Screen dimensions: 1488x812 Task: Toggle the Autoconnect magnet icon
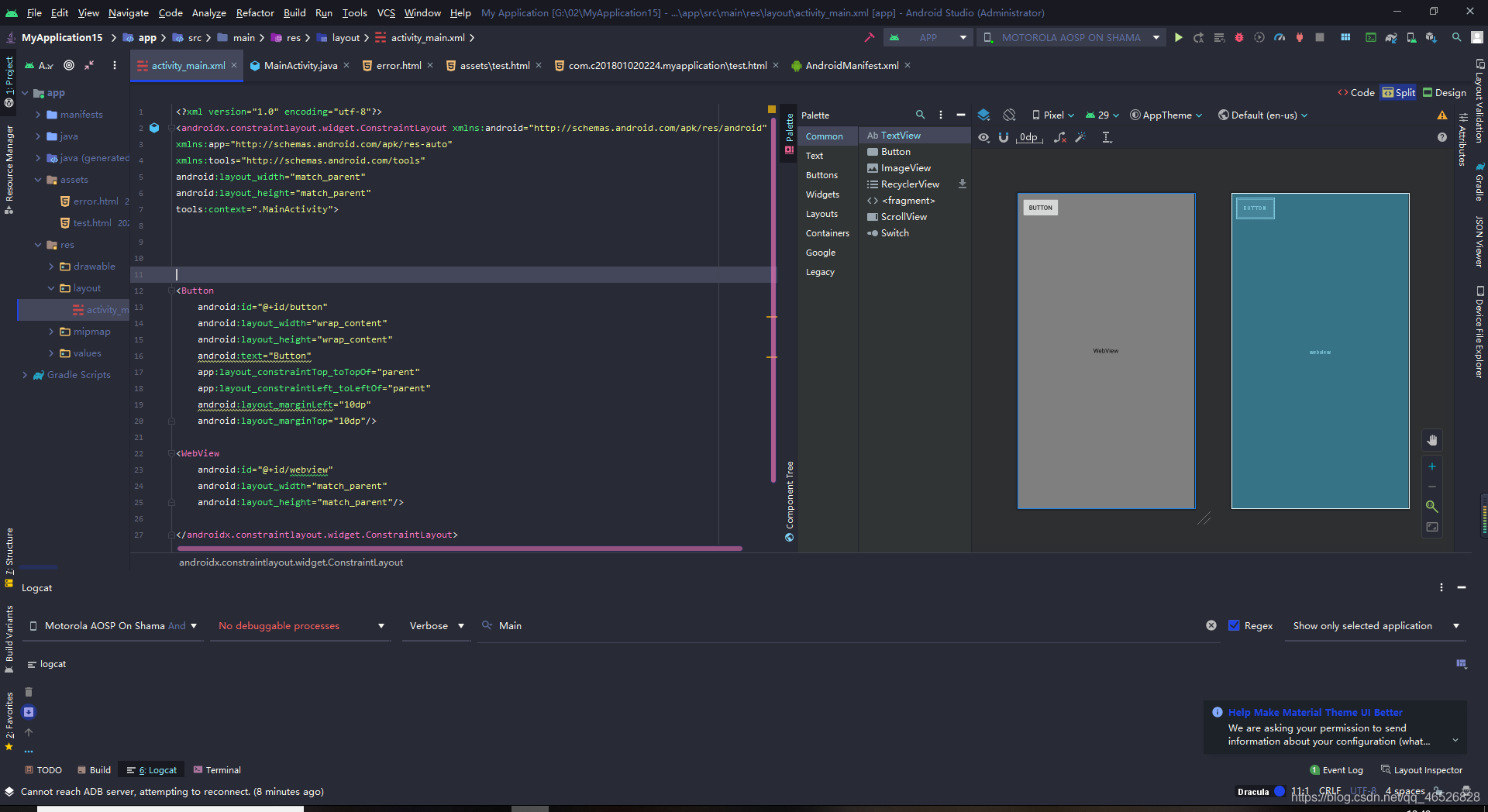click(x=1004, y=137)
